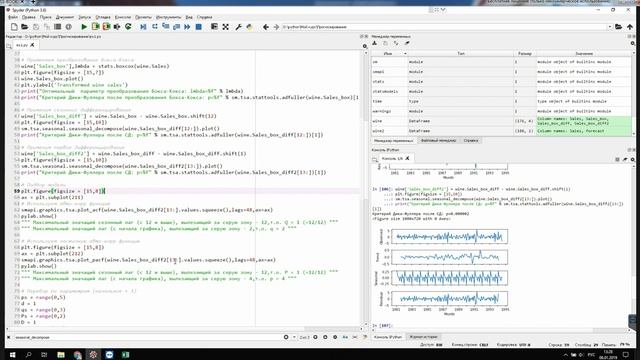Toggle case sensitive search option
Image resolution: width=640 pixels, height=360 pixels.
[x=345, y=337]
